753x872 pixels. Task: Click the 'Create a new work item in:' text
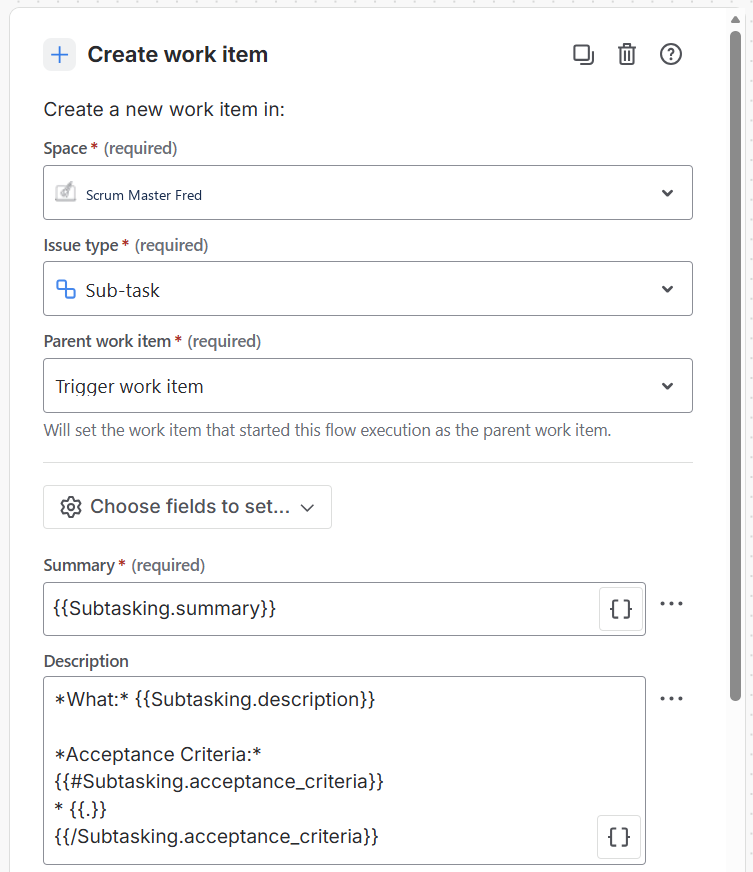(164, 110)
